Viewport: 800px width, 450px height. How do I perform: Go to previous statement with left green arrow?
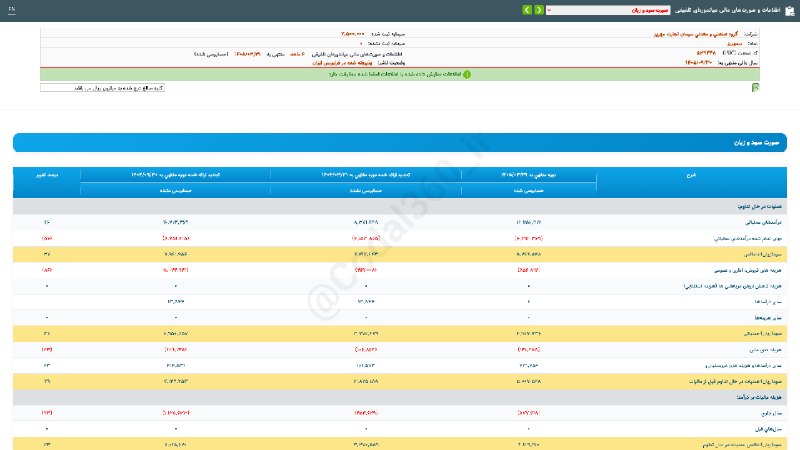(527, 10)
